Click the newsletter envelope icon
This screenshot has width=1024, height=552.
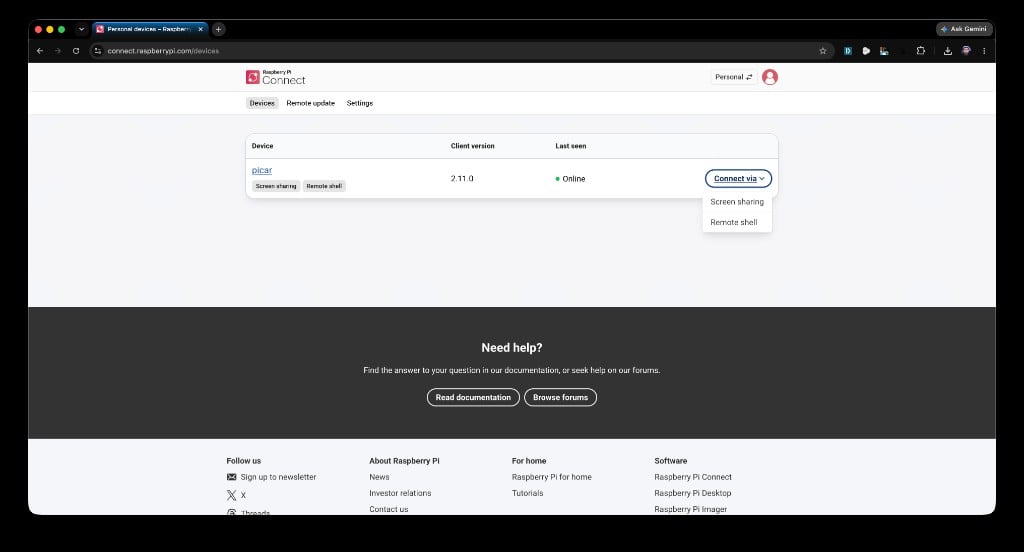coord(231,477)
